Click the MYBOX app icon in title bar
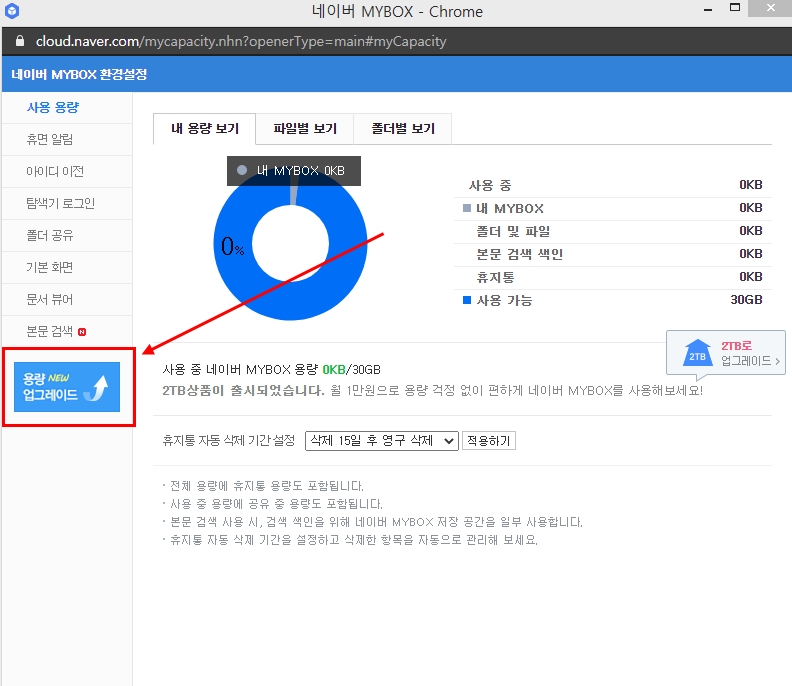This screenshot has width=792, height=686. pyautogui.click(x=12, y=11)
